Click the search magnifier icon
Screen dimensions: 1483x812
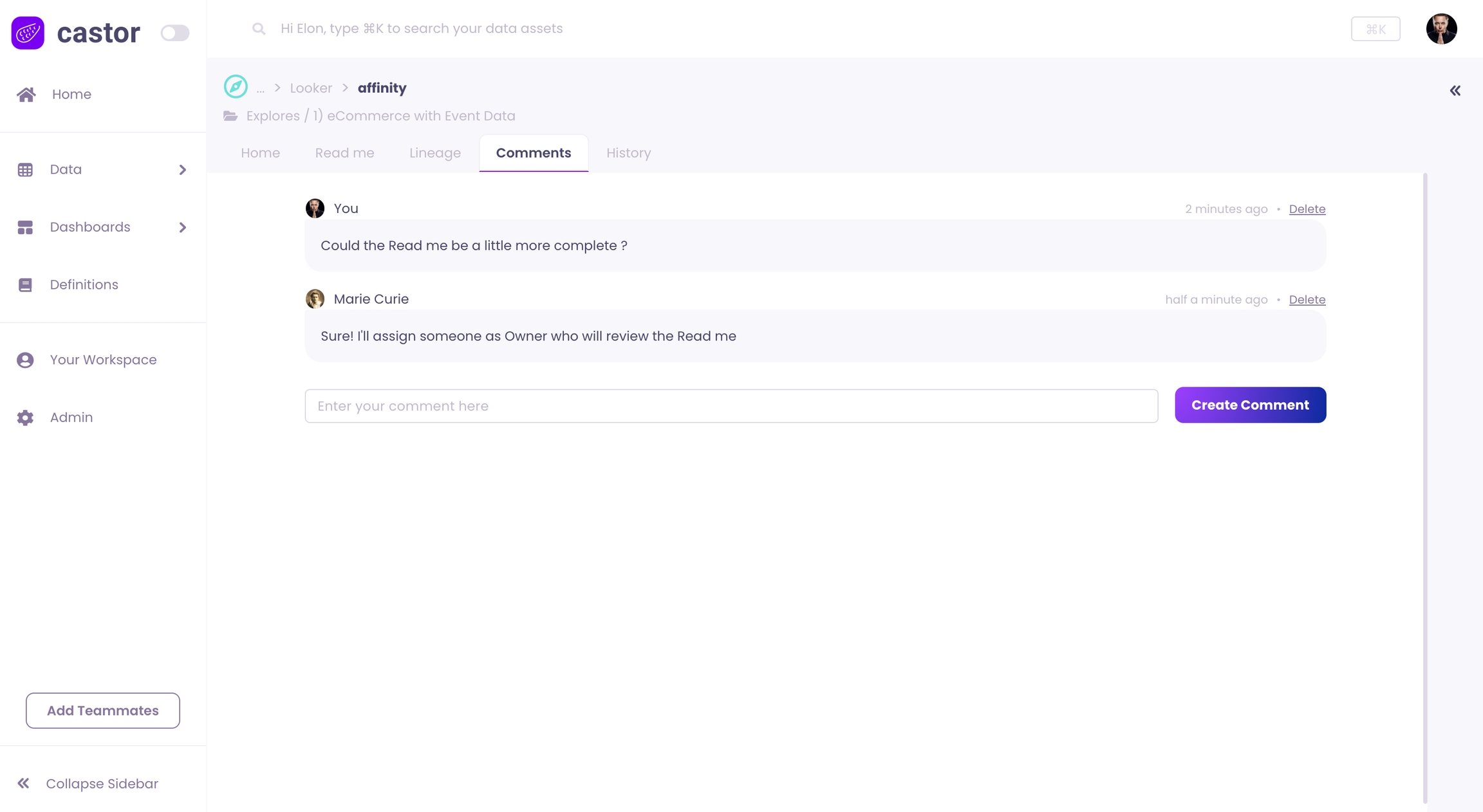[x=259, y=29]
